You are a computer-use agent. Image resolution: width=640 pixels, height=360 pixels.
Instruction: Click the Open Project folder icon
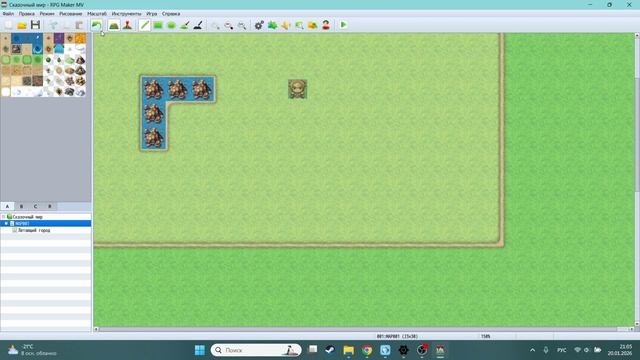[22, 25]
